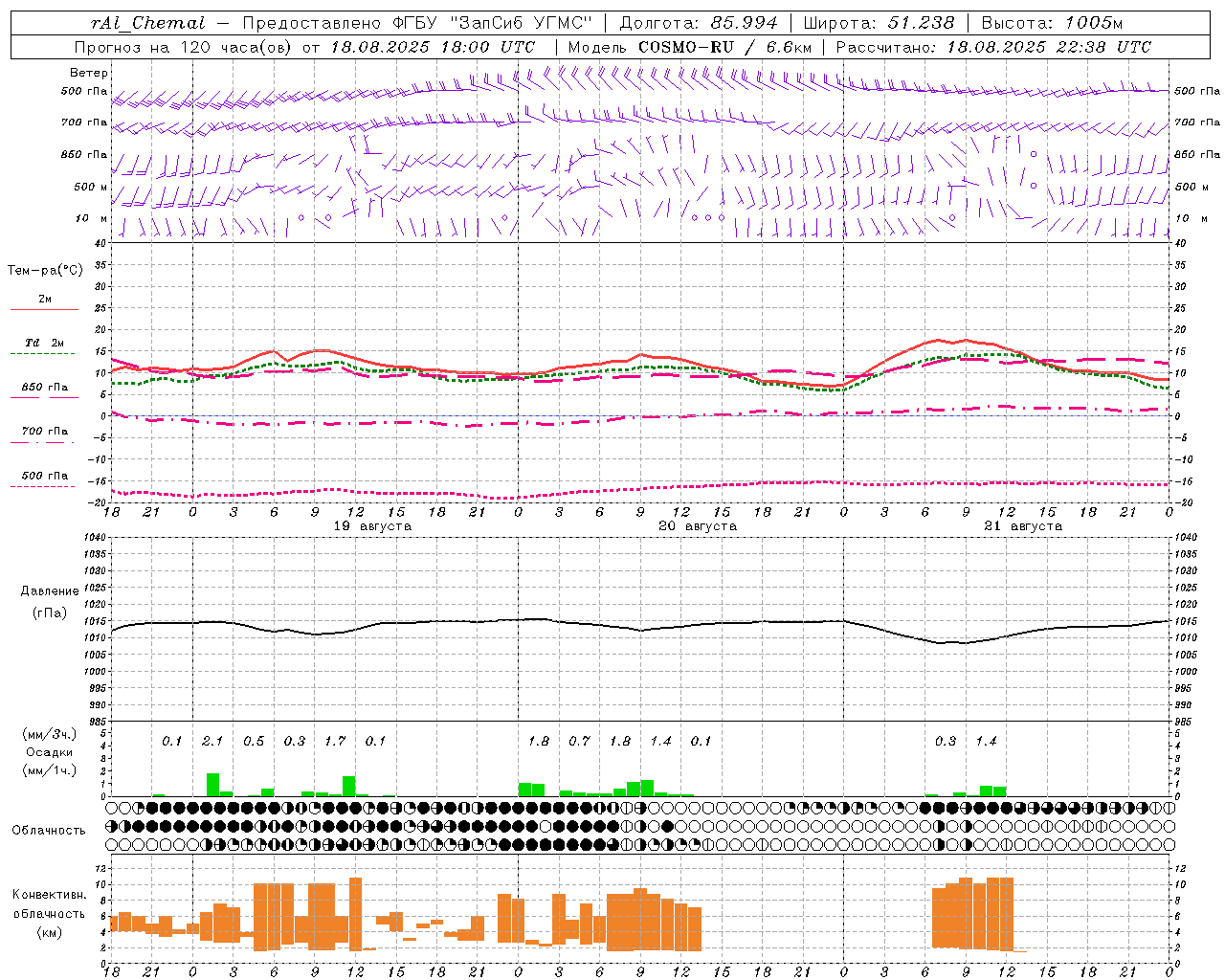Viewport: 1225px width, 980px height.
Task: Click the Облачность cloud cover label
Action: point(49,831)
